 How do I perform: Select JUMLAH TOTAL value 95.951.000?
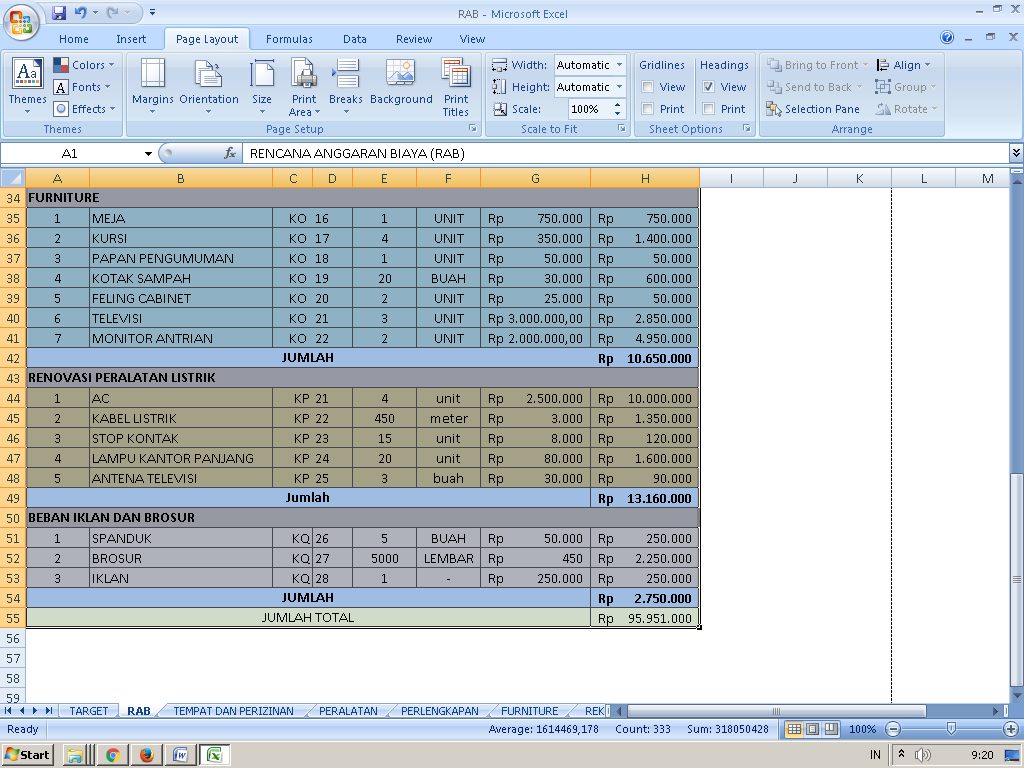point(645,618)
